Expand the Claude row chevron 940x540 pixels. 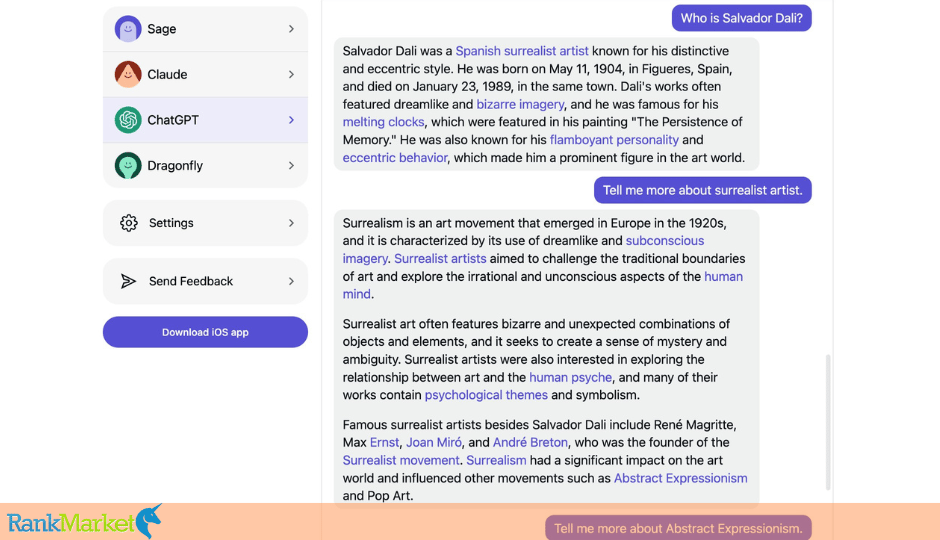(x=291, y=74)
